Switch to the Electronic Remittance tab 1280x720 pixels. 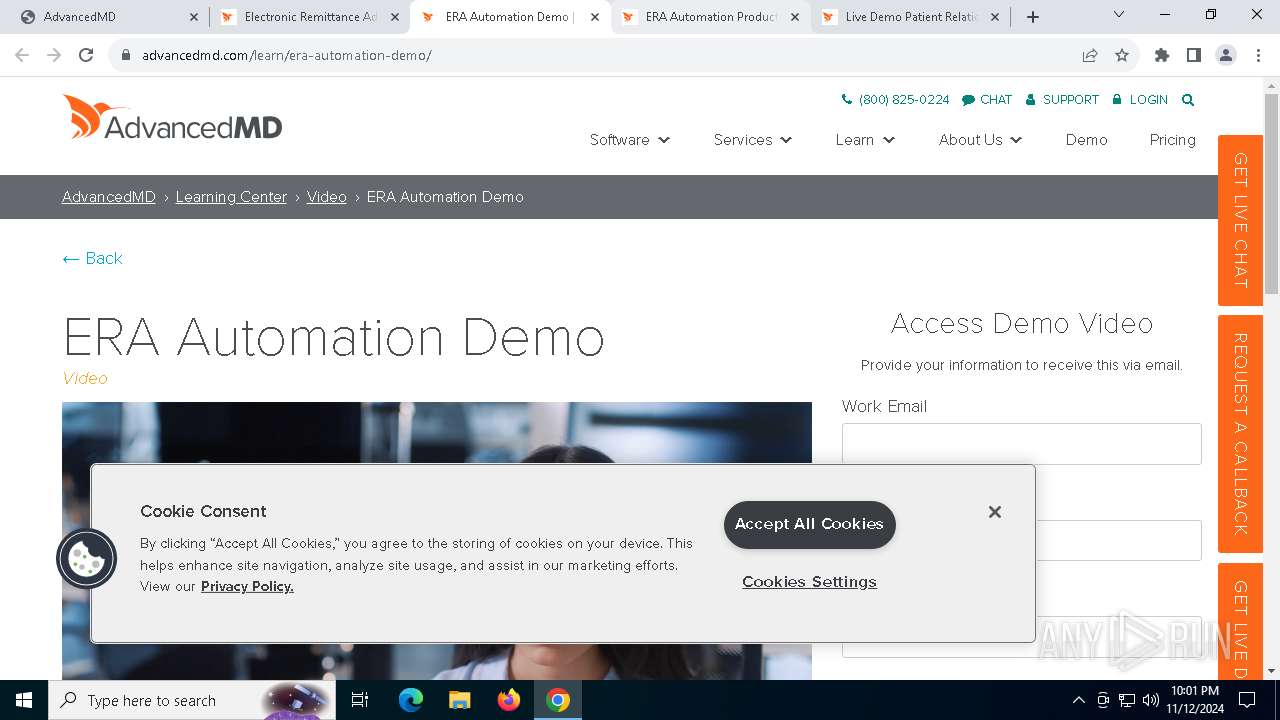310,17
